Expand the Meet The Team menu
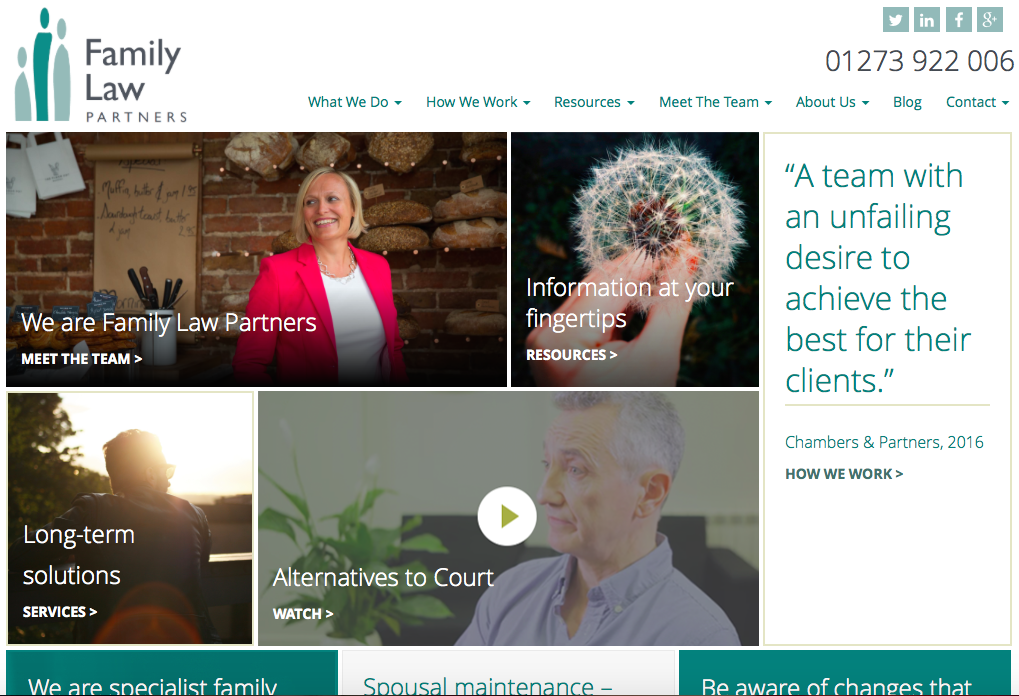The image size is (1019, 696). click(x=716, y=102)
